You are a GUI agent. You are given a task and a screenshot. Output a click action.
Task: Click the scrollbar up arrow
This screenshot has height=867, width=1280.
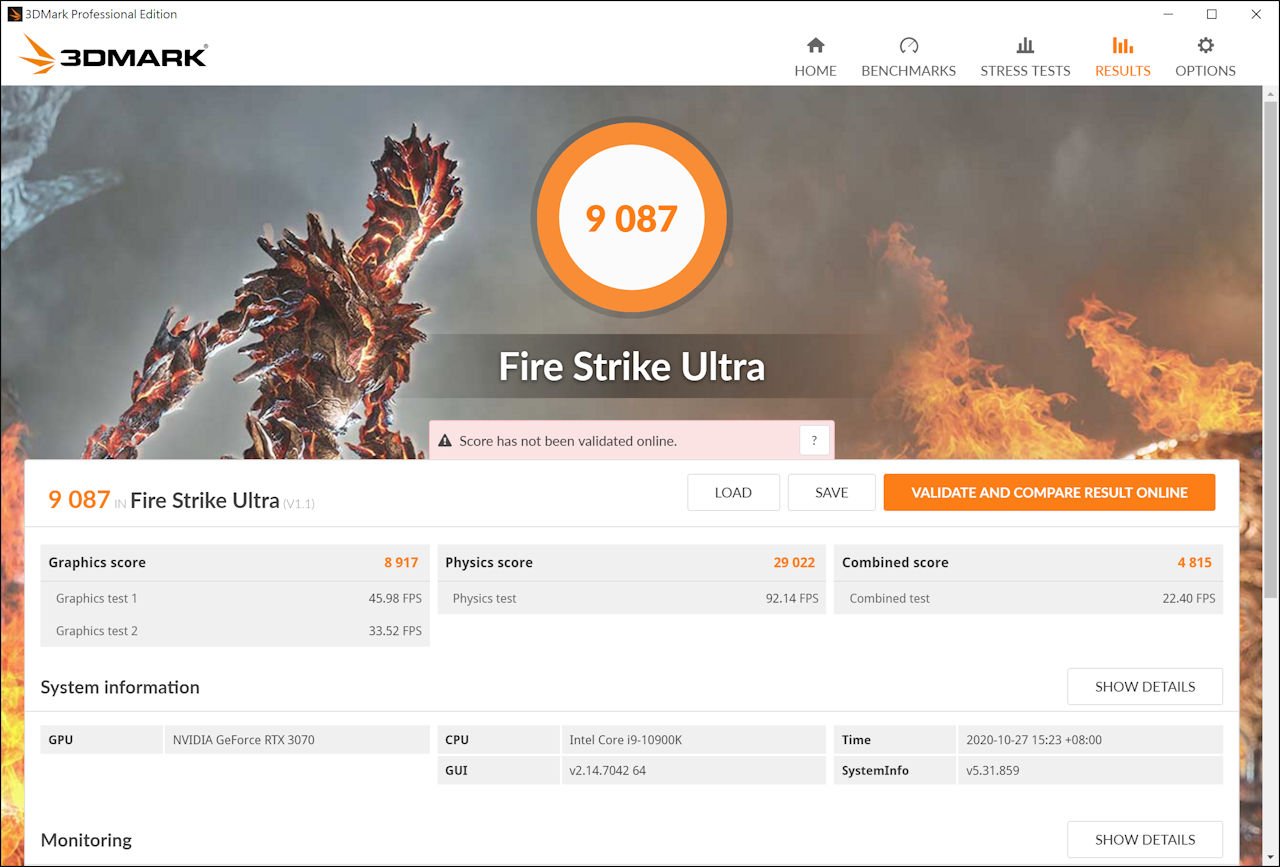[1271, 93]
